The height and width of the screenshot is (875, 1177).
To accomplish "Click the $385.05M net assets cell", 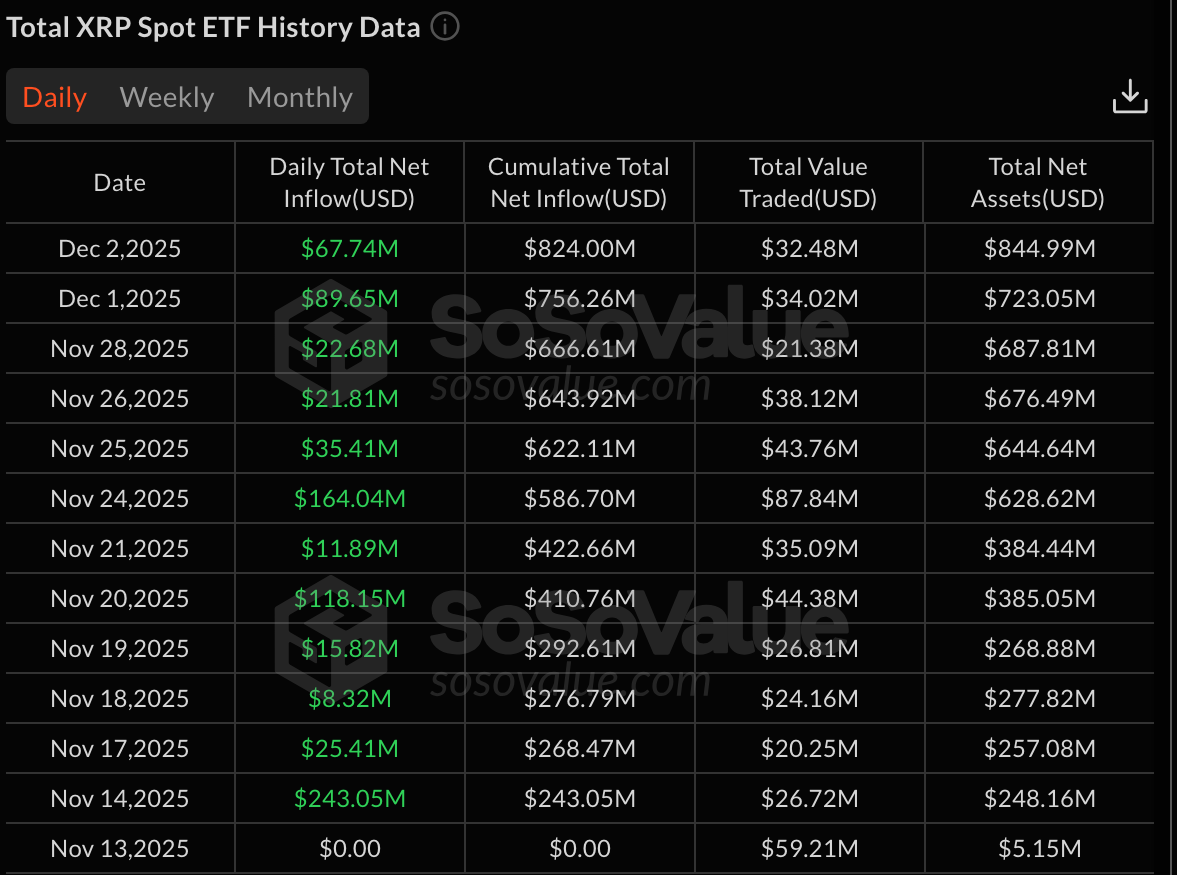I will point(1040,599).
